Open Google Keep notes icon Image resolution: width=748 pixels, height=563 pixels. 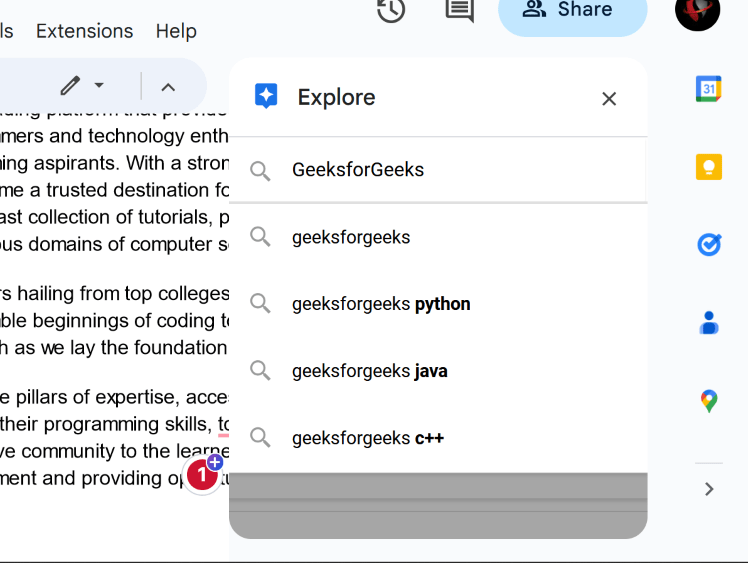[709, 166]
